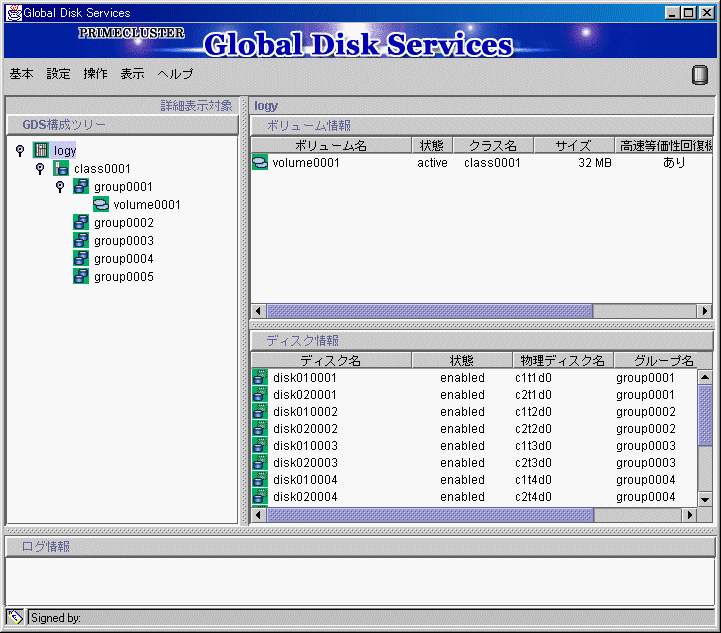Viewport: 721px width, 633px height.
Task: Click the volume0001 icon in GDS tree
Action: (101, 204)
